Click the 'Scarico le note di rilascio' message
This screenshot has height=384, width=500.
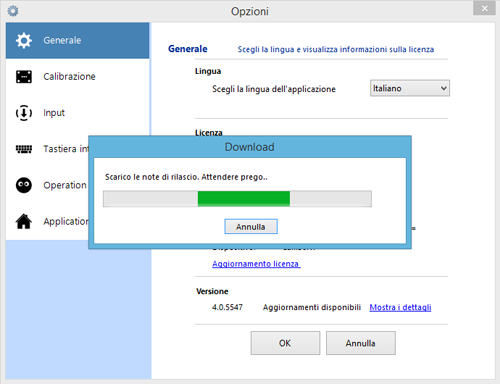tap(186, 177)
